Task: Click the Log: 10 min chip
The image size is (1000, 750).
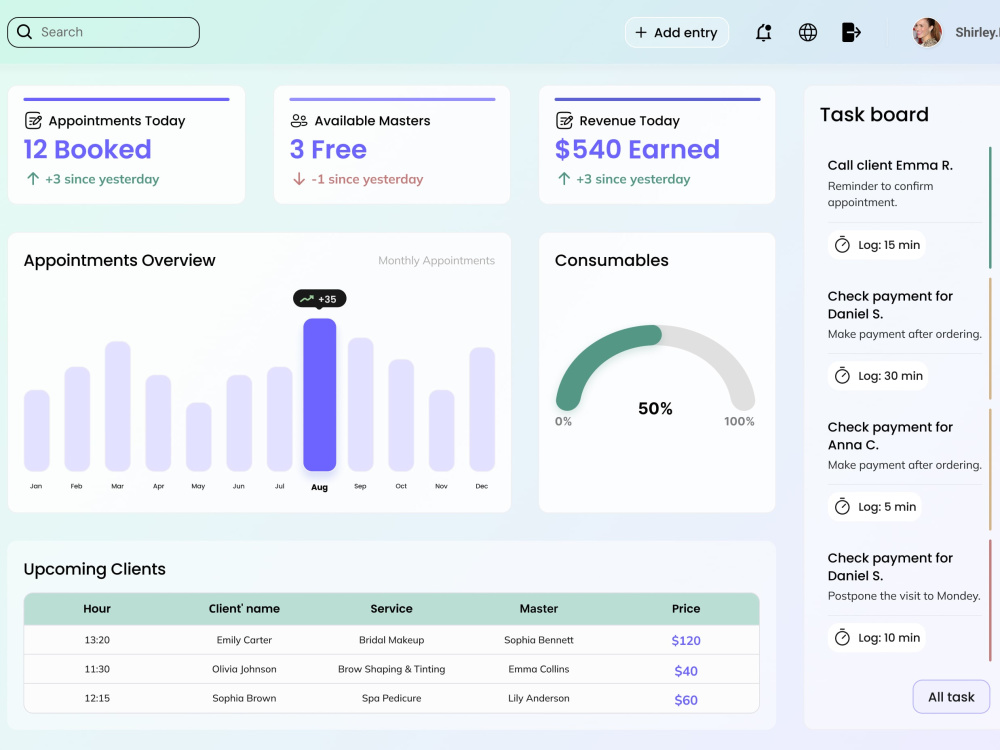Action: pos(878,638)
